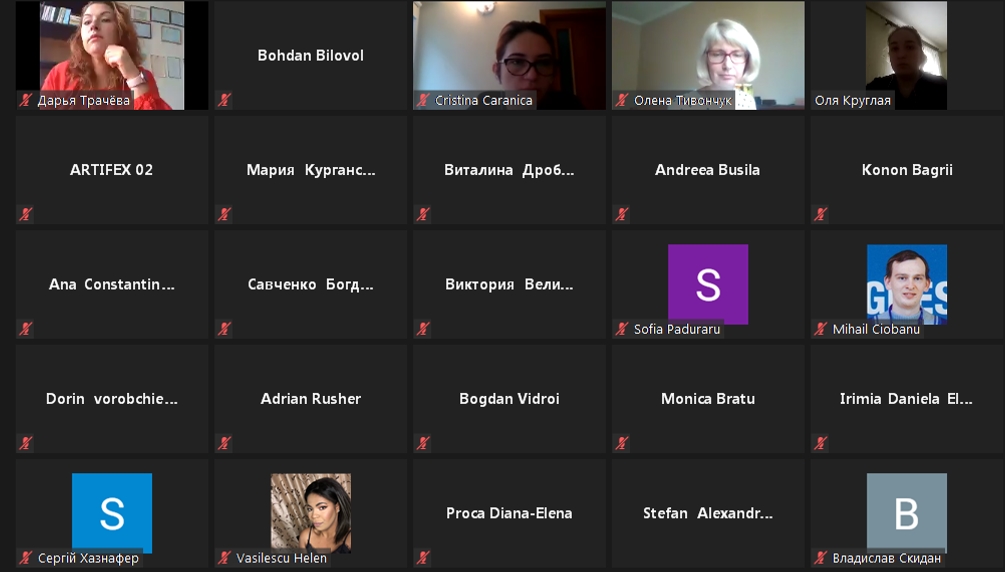Click muted mic icon on Proca Diana-Elena tile
Screen dimensions: 1005x572
coord(422,558)
